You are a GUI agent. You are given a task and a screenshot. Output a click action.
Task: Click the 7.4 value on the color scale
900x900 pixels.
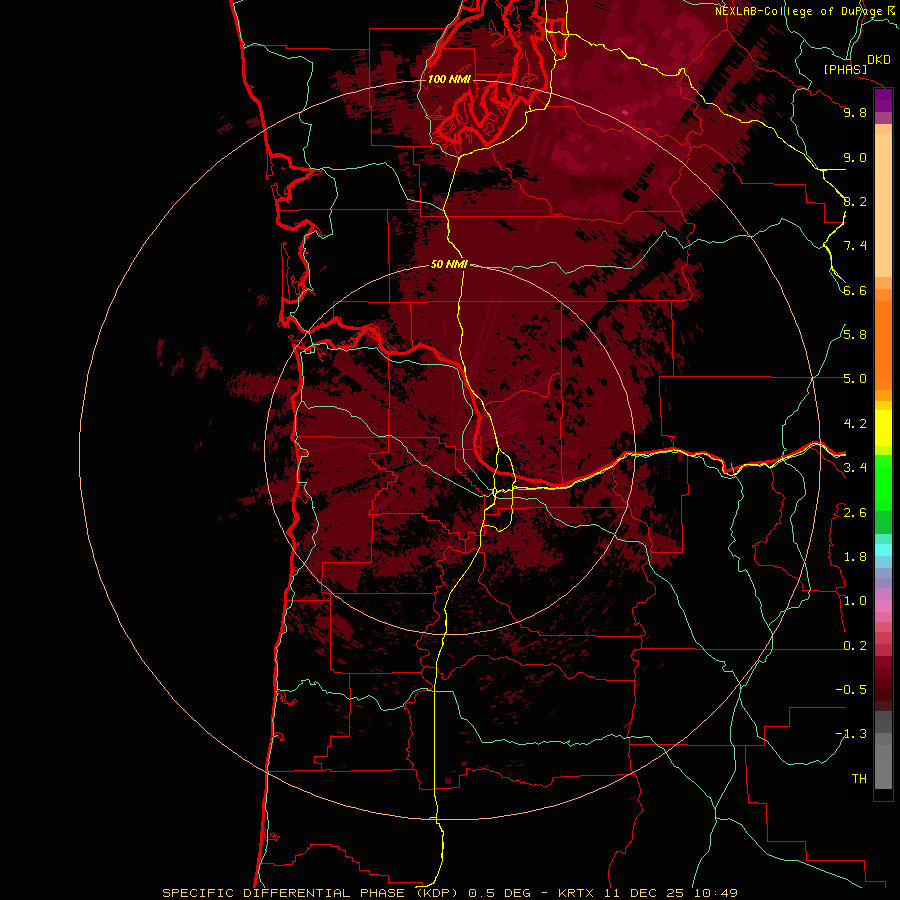coord(855,246)
